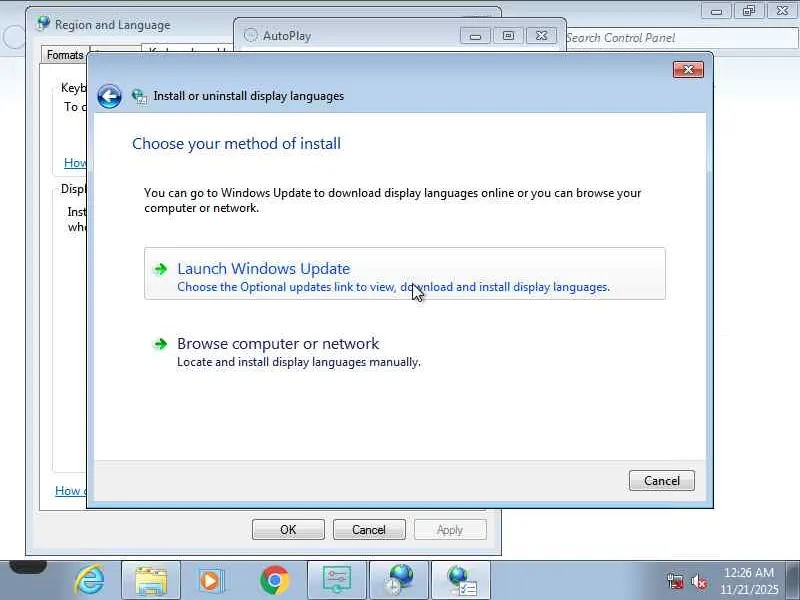Go back using the blue arrow button
This screenshot has width=800, height=600.
(109, 96)
